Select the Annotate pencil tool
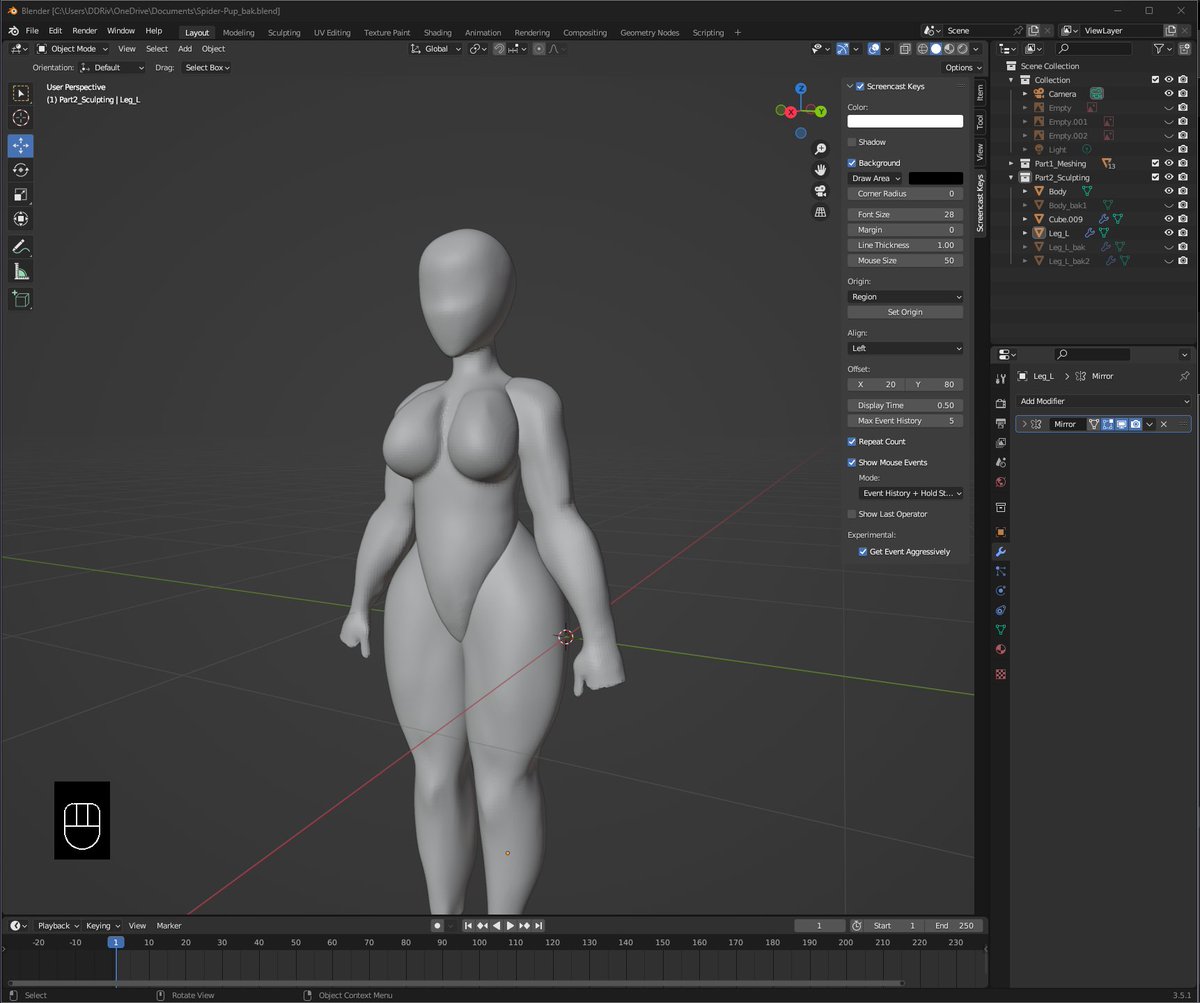 (21, 246)
